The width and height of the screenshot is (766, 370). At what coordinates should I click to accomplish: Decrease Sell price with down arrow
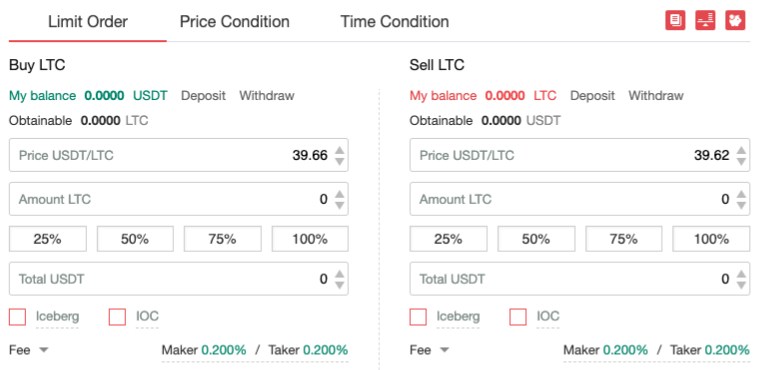[741, 161]
